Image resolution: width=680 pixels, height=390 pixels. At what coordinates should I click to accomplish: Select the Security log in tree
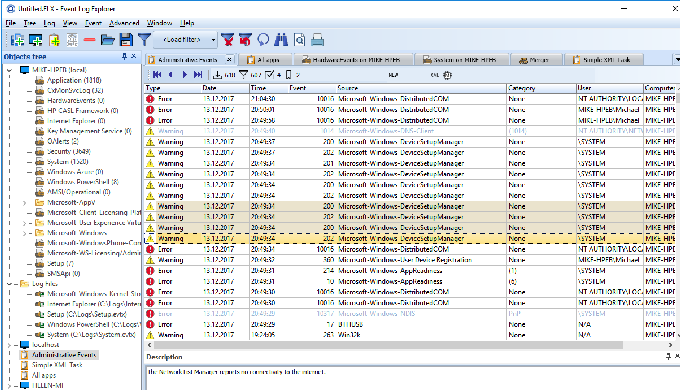(x=69, y=151)
